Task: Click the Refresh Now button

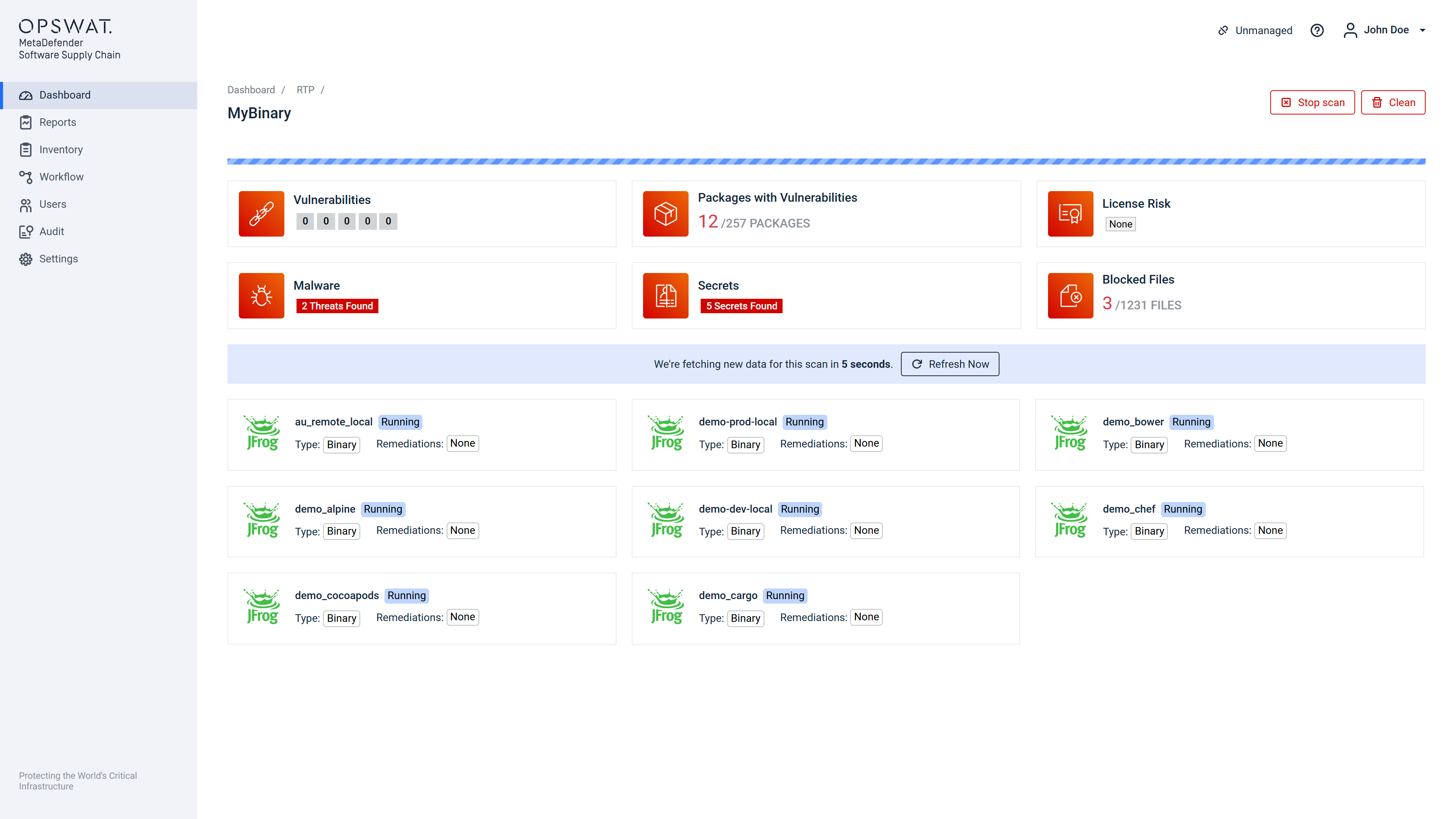Action: pos(949,364)
